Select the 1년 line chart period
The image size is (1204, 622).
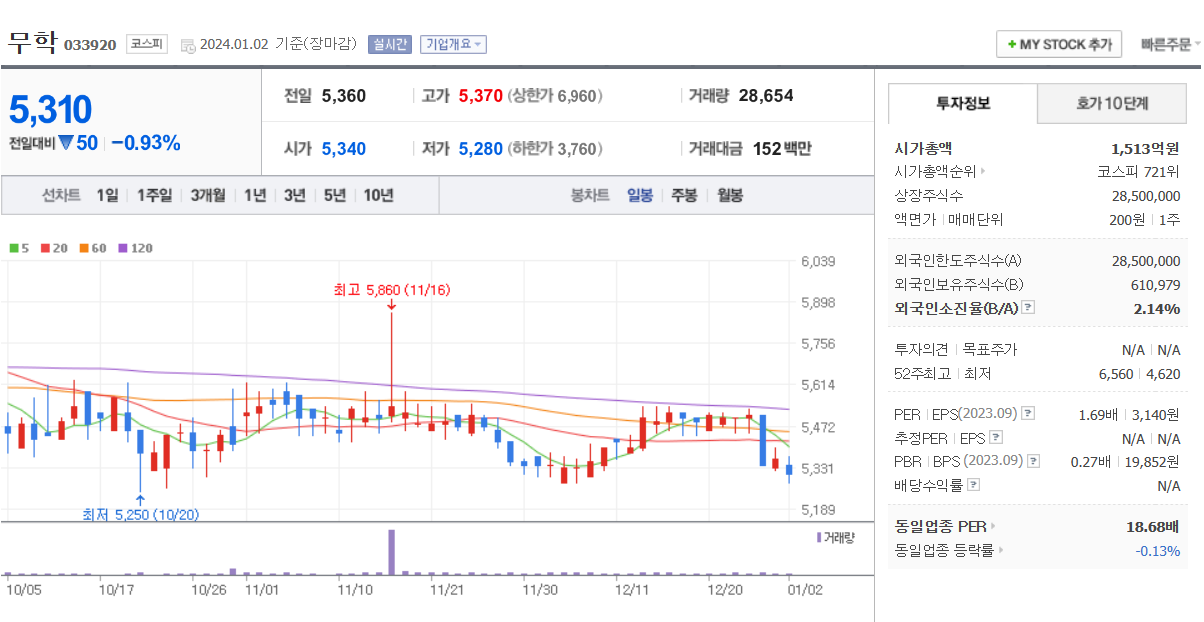point(255,195)
